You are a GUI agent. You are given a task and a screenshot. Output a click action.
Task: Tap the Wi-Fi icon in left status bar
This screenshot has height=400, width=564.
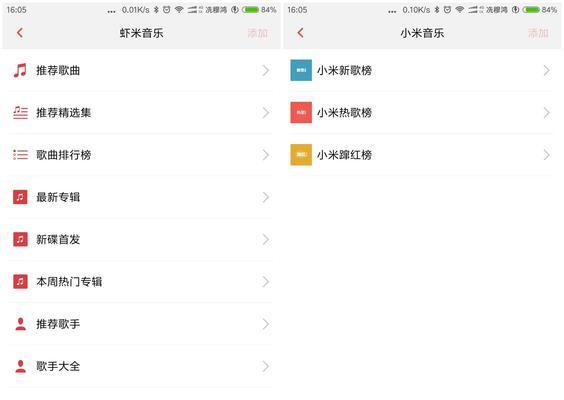(179, 10)
